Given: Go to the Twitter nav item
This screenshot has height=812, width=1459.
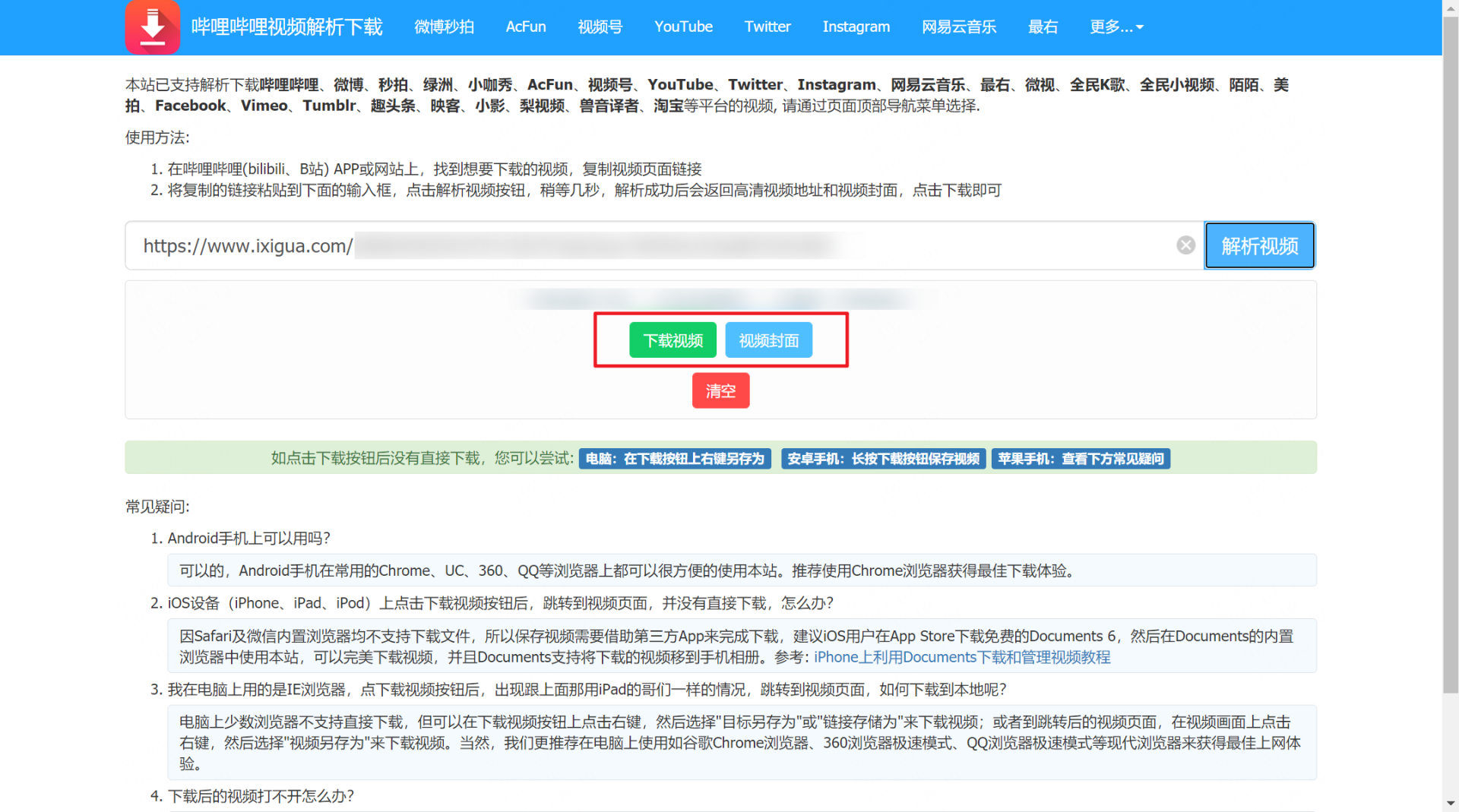Looking at the screenshot, I should (x=767, y=27).
